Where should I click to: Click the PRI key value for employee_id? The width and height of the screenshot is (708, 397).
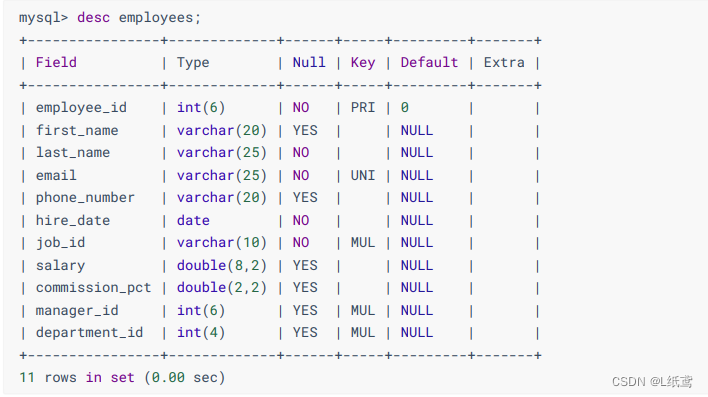click(363, 107)
